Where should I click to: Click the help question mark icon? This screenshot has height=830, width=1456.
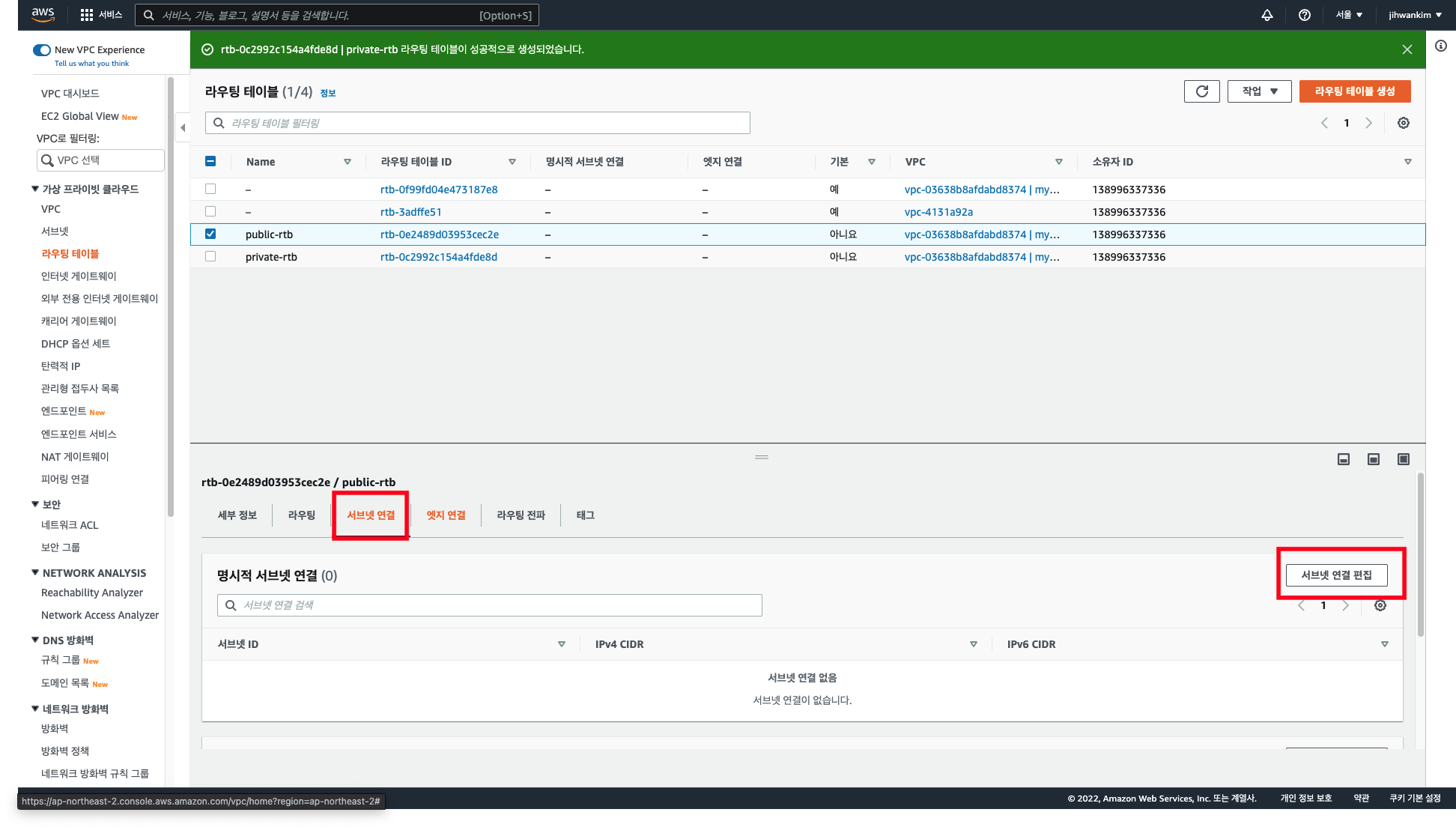click(x=1304, y=15)
